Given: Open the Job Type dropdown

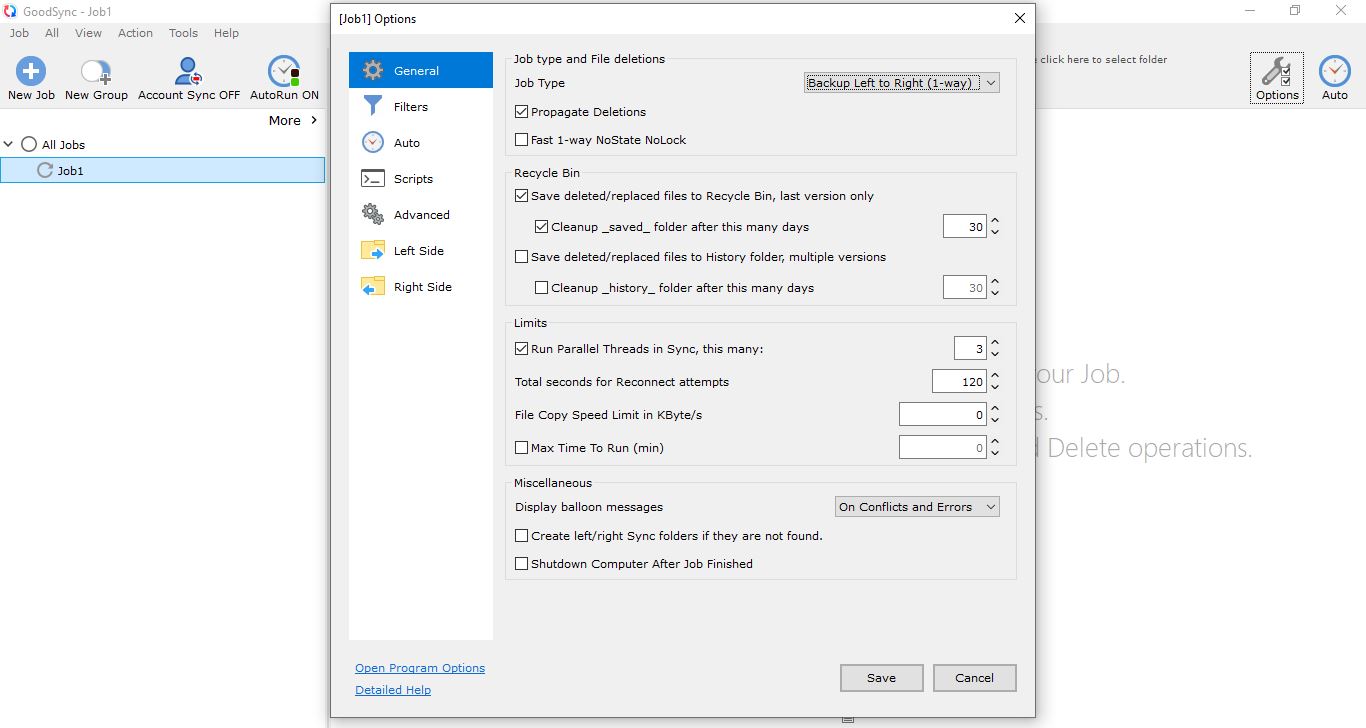Looking at the screenshot, I should (901, 83).
